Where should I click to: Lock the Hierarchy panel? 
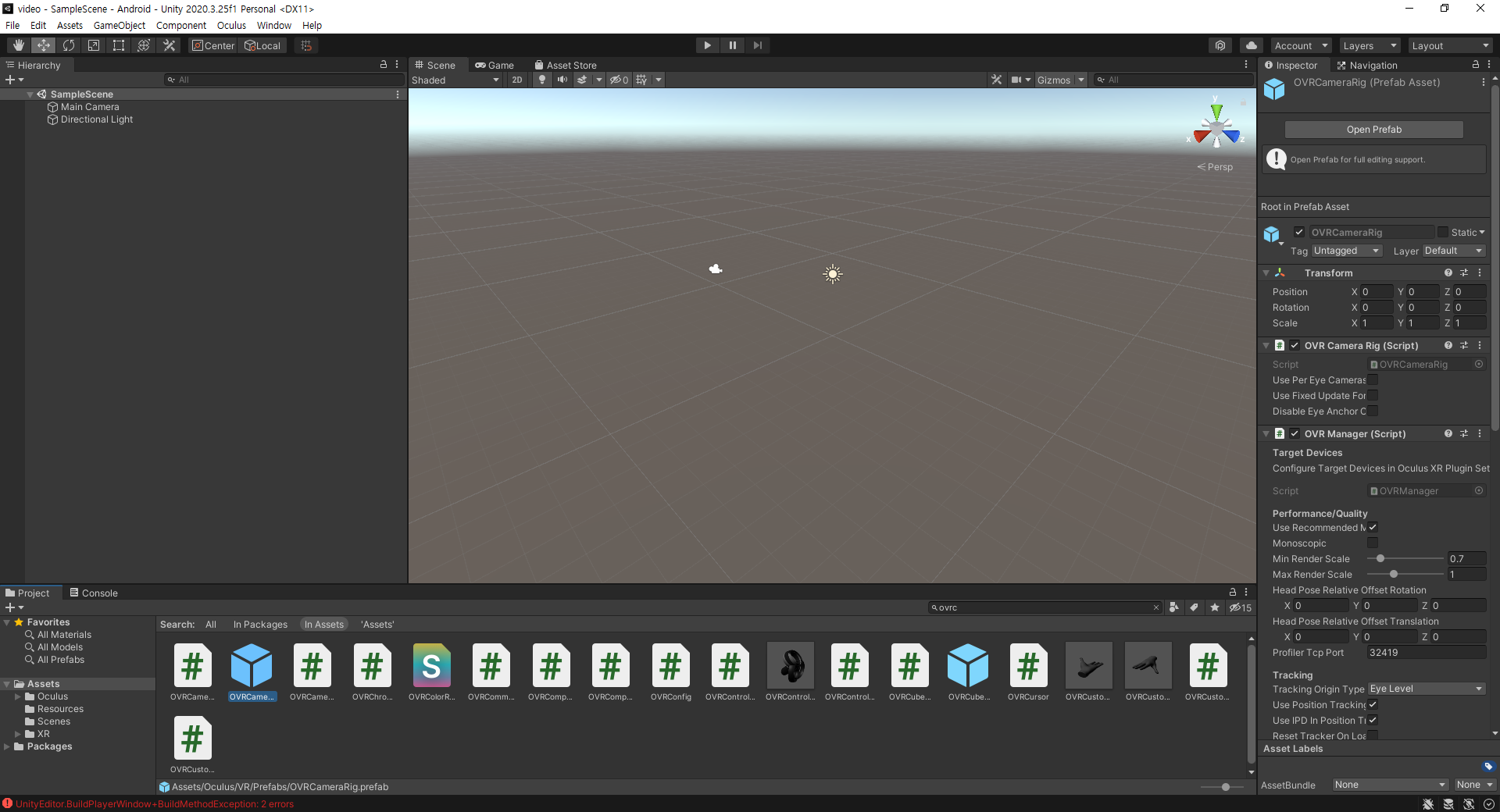pyautogui.click(x=383, y=65)
